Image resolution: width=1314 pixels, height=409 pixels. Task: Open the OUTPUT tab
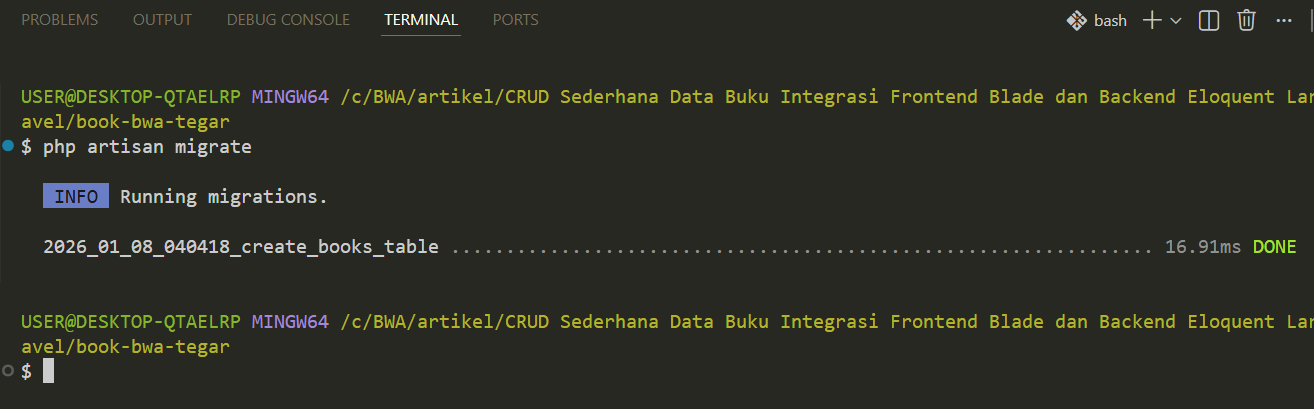pyautogui.click(x=162, y=20)
